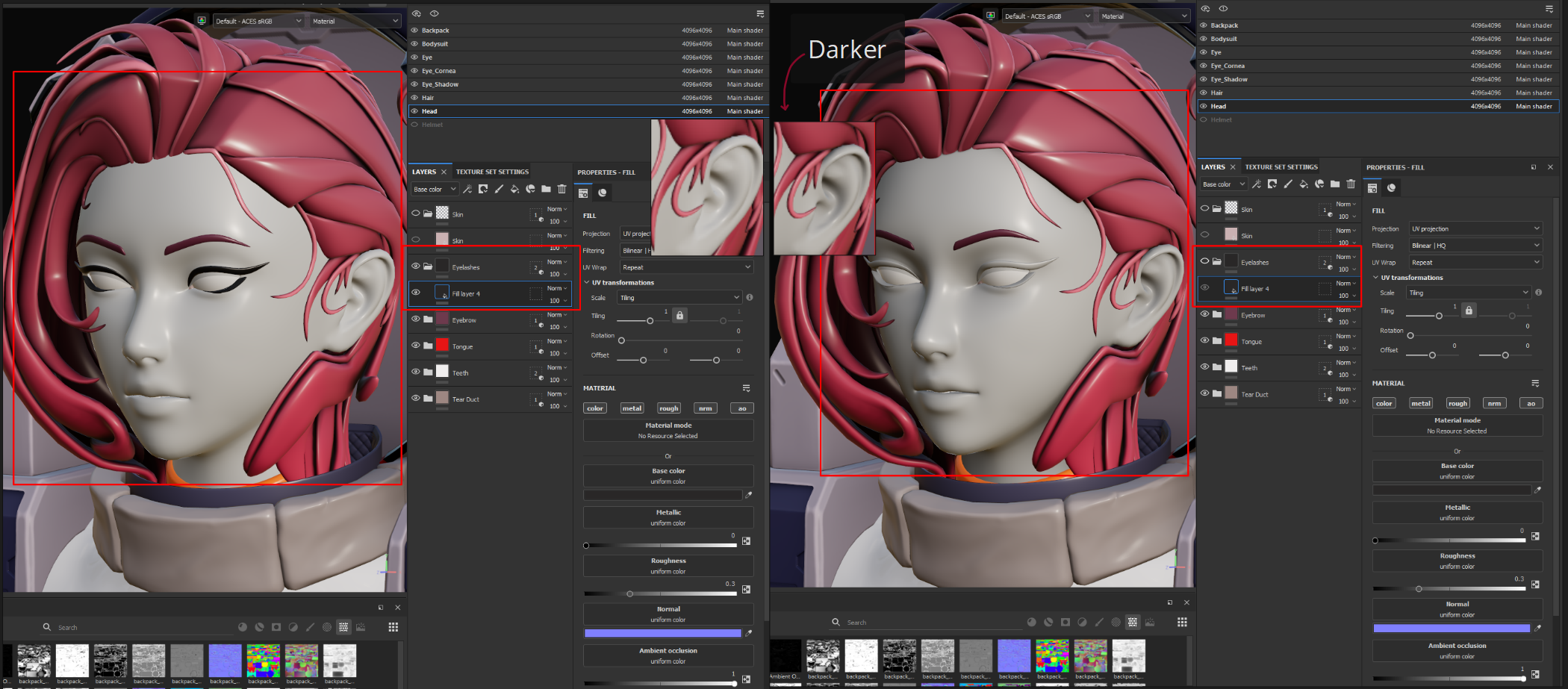
Task: Switch right shelf to grid view icon
Action: pos(1182,622)
